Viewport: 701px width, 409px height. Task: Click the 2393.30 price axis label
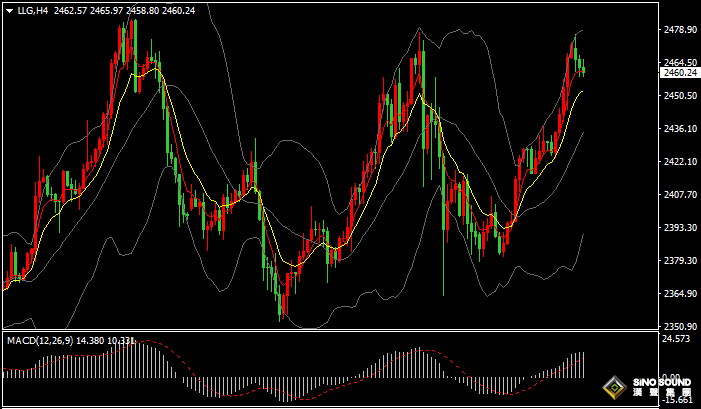coord(679,228)
